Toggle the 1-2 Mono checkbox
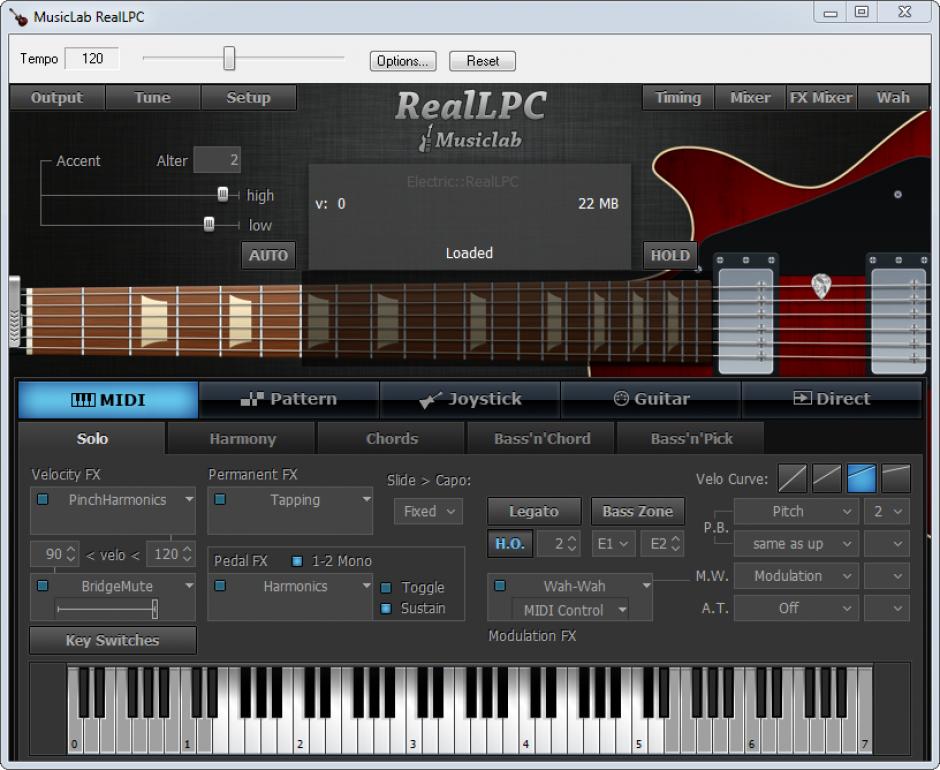 click(x=297, y=561)
